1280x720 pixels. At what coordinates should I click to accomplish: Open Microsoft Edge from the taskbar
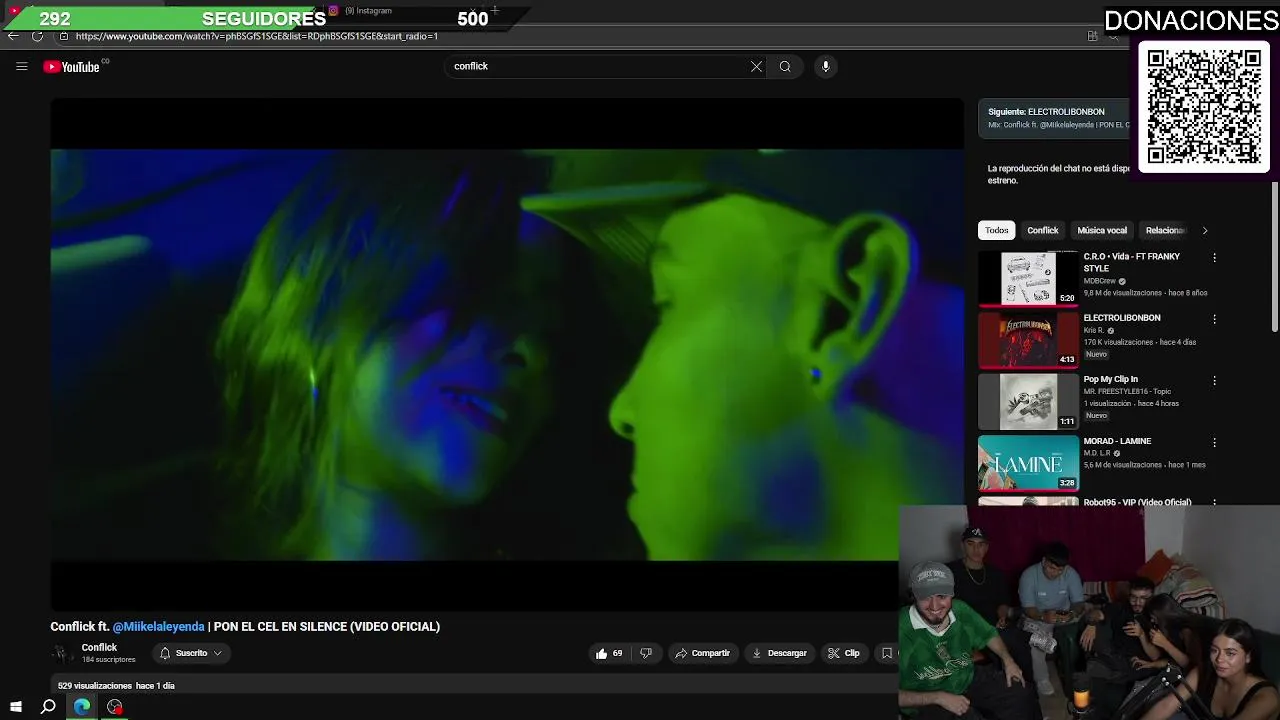click(82, 707)
